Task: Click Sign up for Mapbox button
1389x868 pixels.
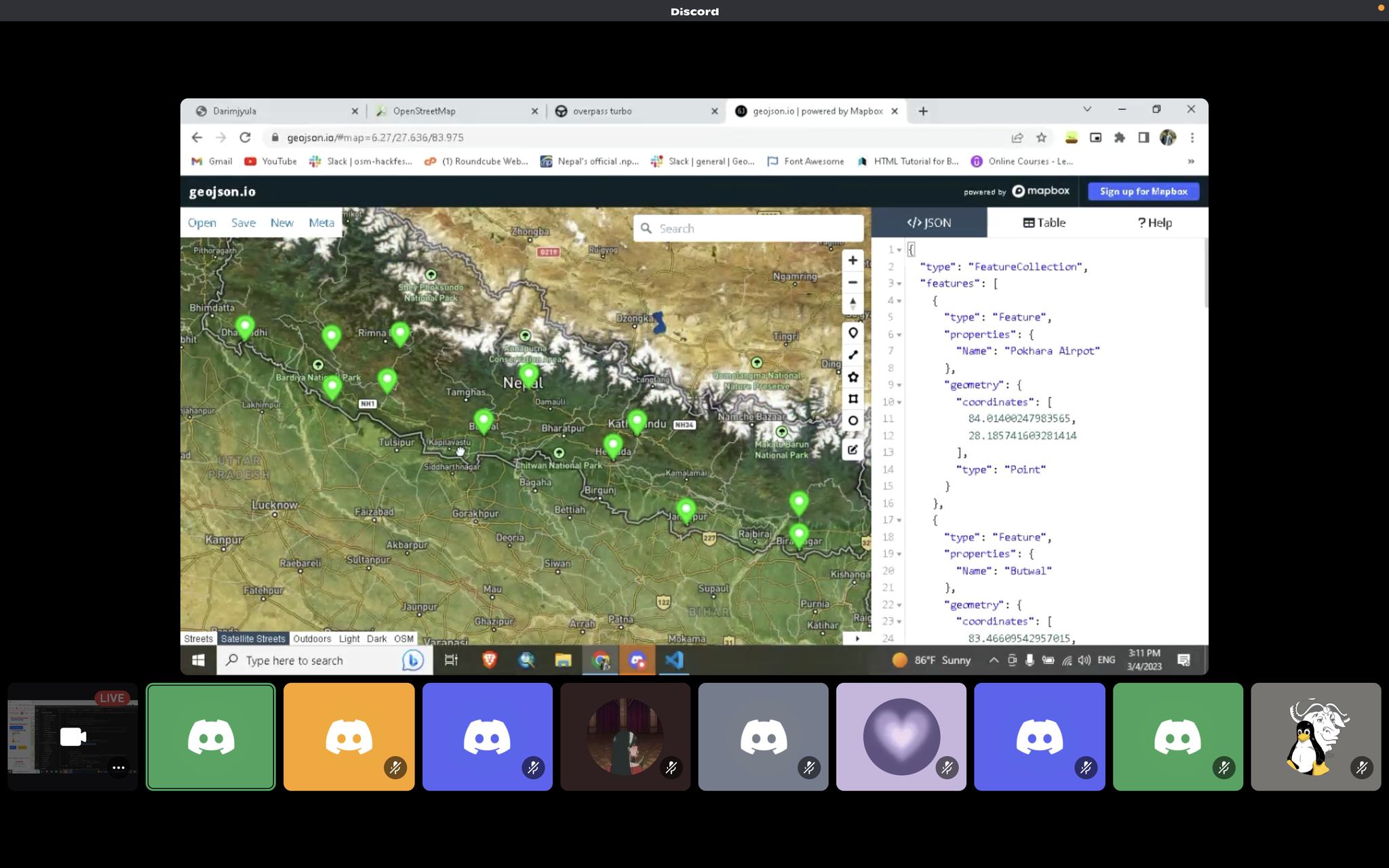Action: point(1143,191)
